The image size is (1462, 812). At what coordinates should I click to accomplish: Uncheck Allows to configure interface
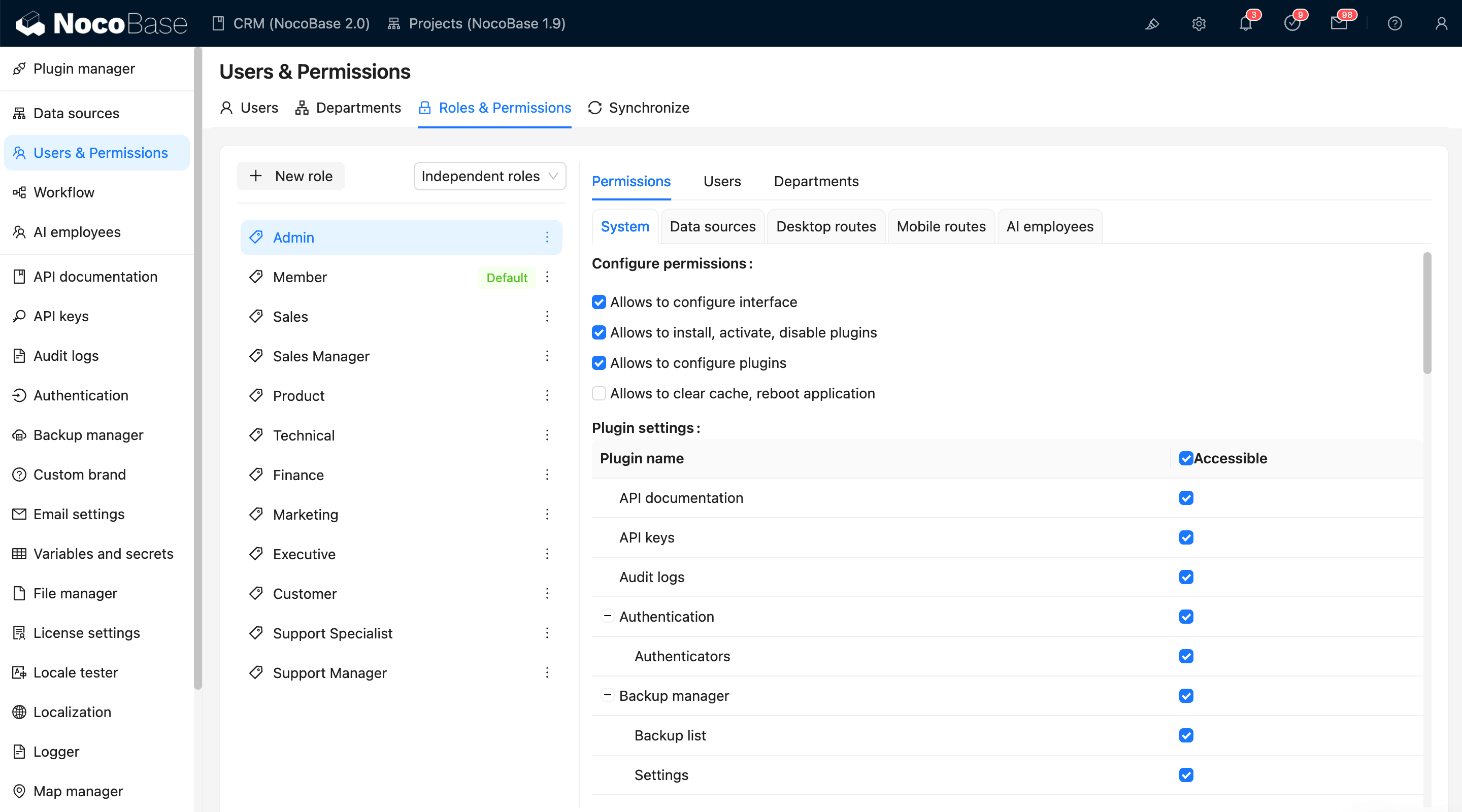pos(599,302)
